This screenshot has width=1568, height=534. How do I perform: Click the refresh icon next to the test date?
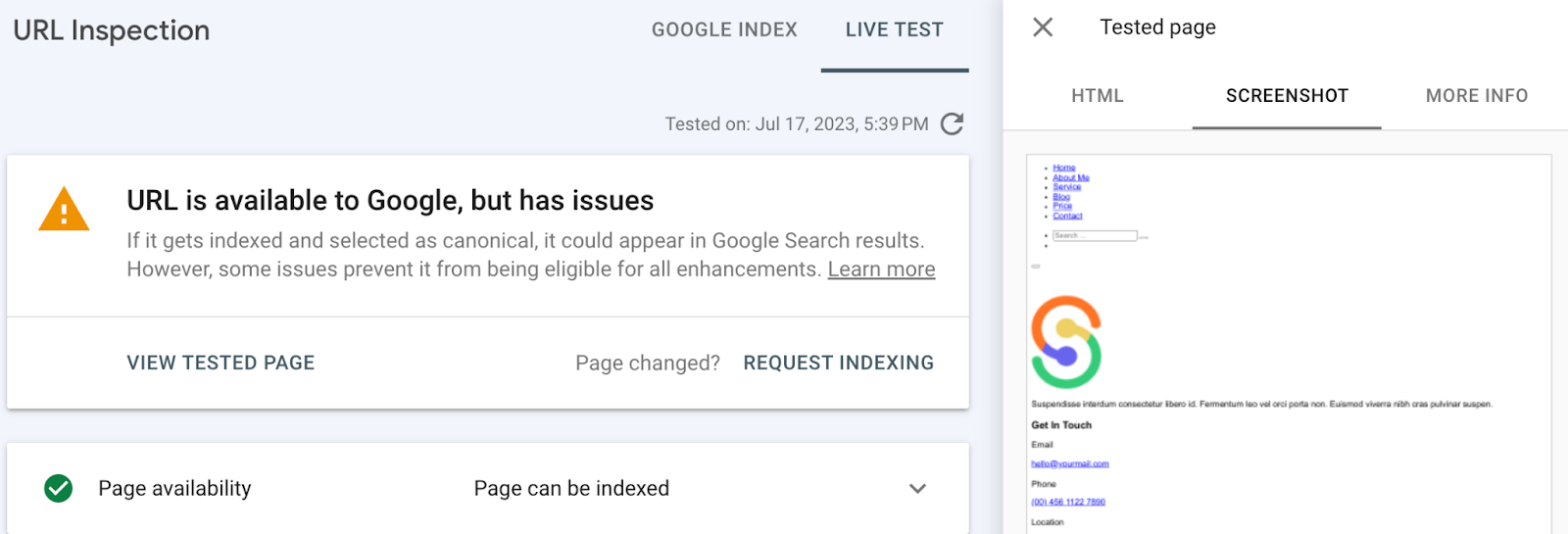(x=952, y=124)
